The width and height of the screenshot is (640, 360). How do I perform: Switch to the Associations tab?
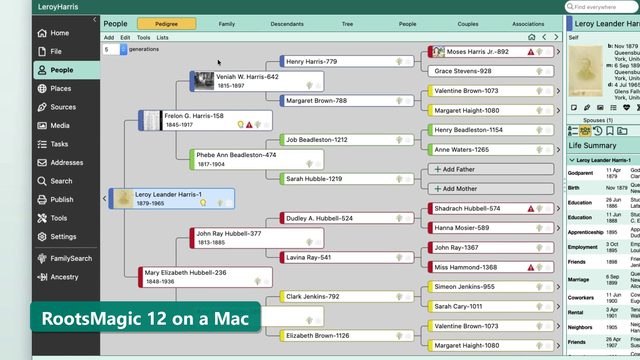(x=528, y=24)
